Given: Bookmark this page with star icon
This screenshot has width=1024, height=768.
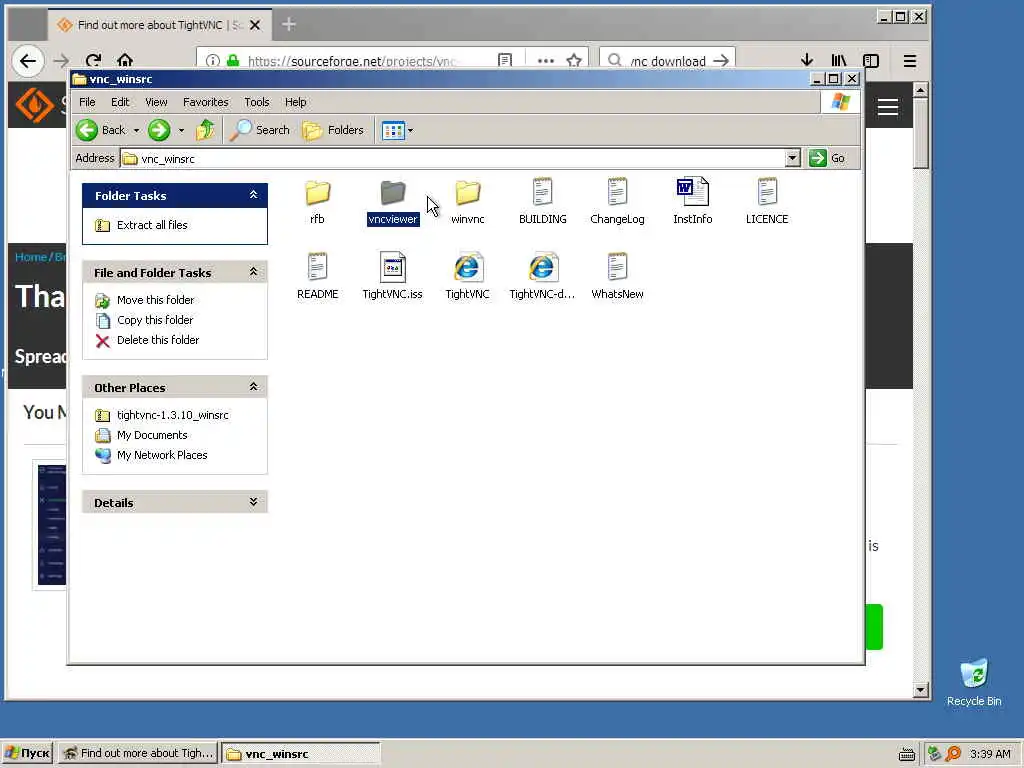Looking at the screenshot, I should (574, 61).
